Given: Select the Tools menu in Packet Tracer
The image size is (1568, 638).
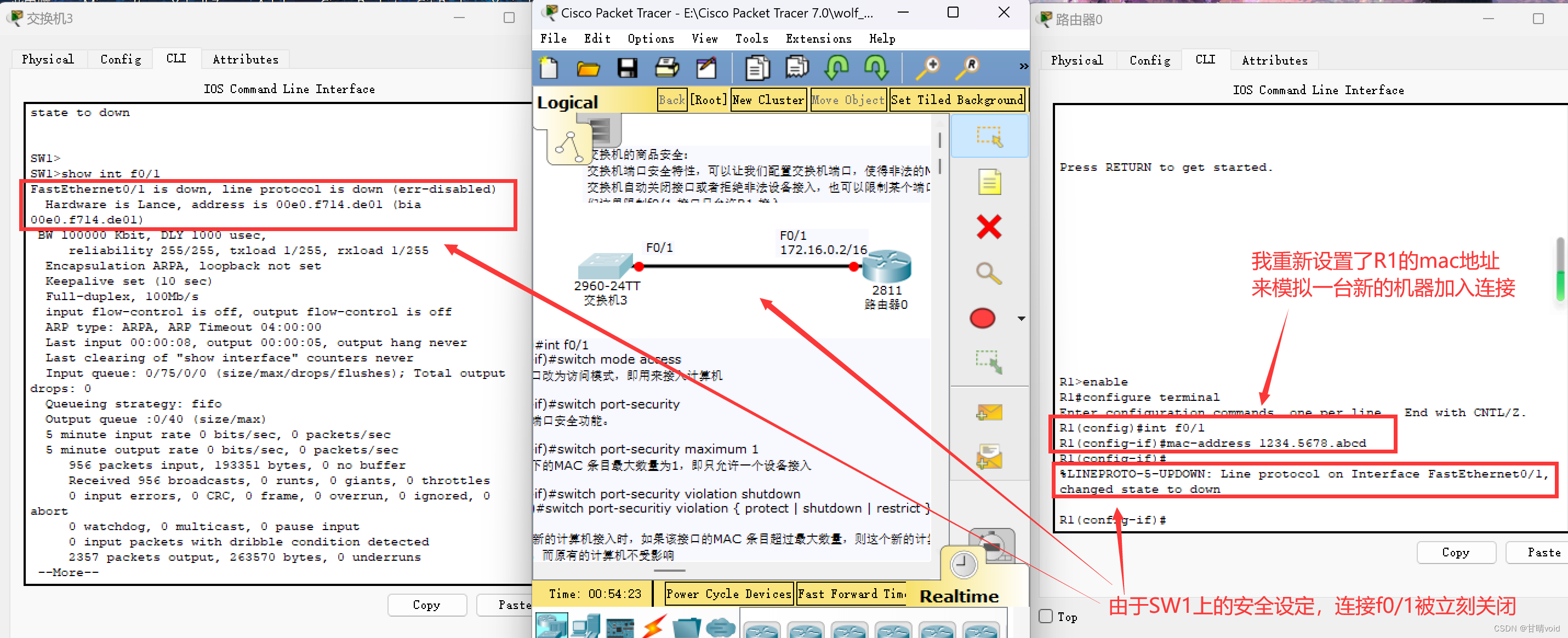Looking at the screenshot, I should (752, 38).
